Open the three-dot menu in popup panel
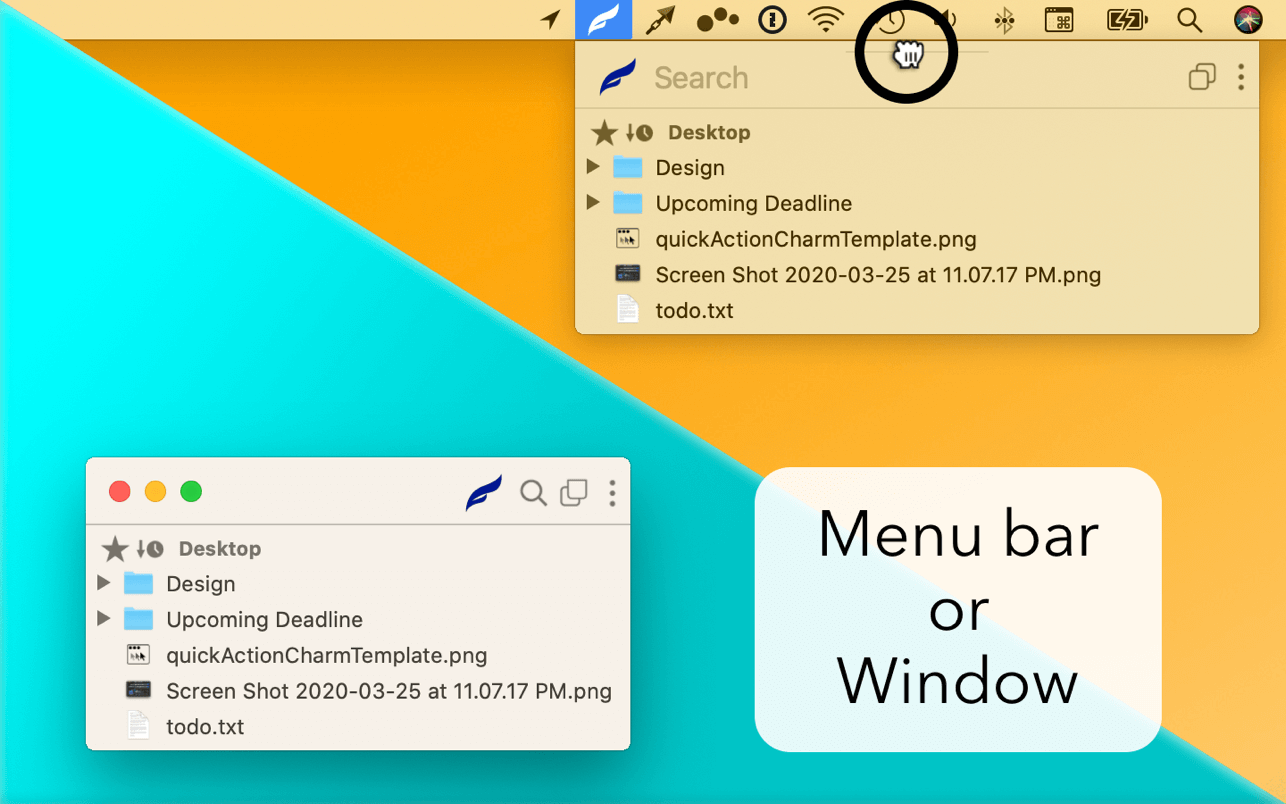The width and height of the screenshot is (1286, 804). pyautogui.click(x=1241, y=77)
